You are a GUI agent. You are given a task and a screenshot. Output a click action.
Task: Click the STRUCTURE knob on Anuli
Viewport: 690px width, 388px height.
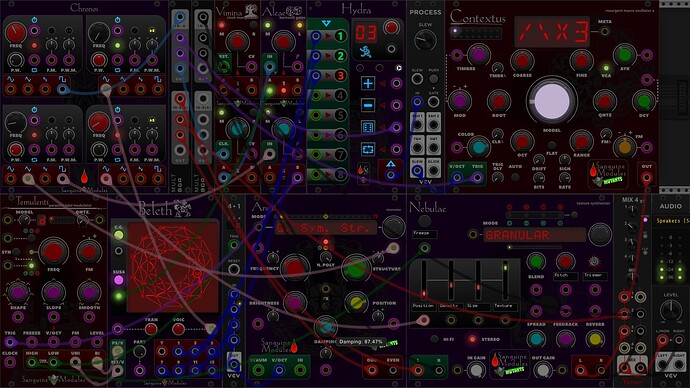tap(356, 269)
